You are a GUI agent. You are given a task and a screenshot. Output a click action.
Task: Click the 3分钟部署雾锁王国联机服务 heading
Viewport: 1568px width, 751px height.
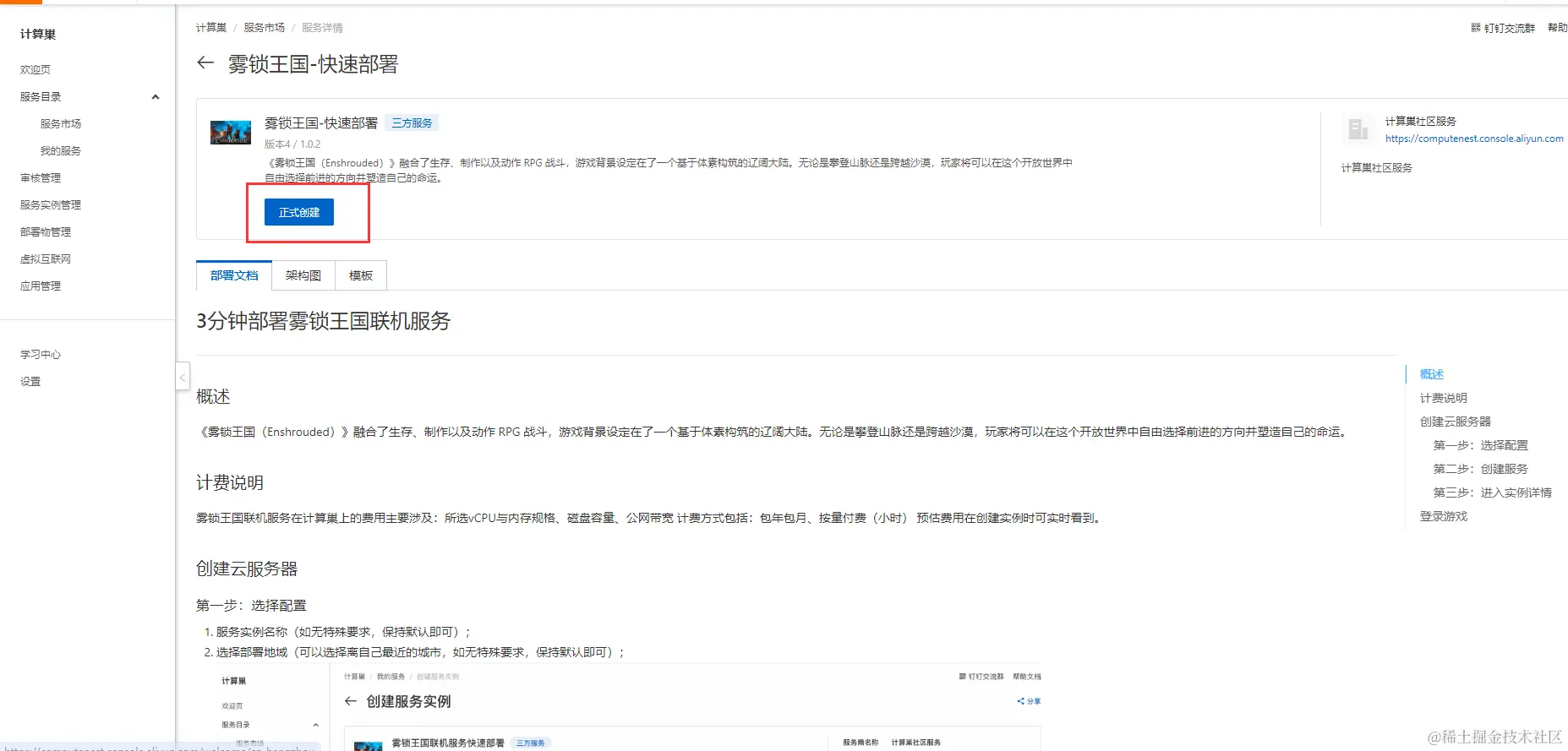pos(323,321)
